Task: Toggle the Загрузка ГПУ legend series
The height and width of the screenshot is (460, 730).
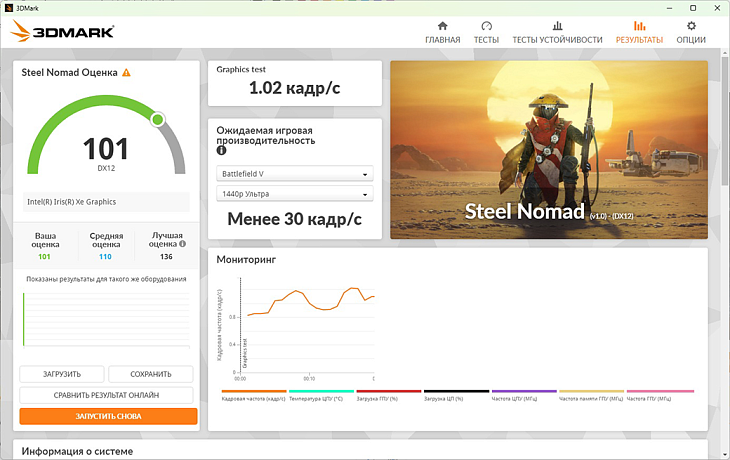Action: (x=389, y=397)
